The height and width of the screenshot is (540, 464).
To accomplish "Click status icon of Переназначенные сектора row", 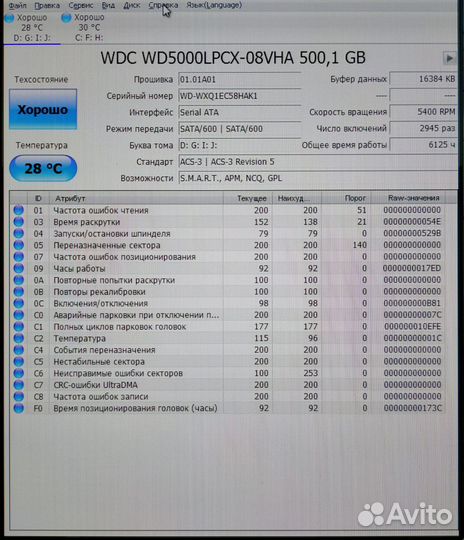I will [x=19, y=245].
